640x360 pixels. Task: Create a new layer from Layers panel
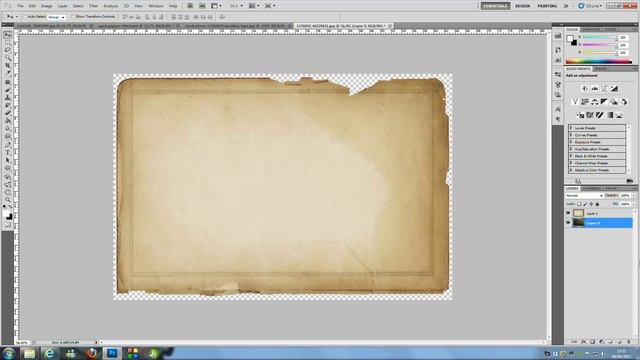(620, 342)
